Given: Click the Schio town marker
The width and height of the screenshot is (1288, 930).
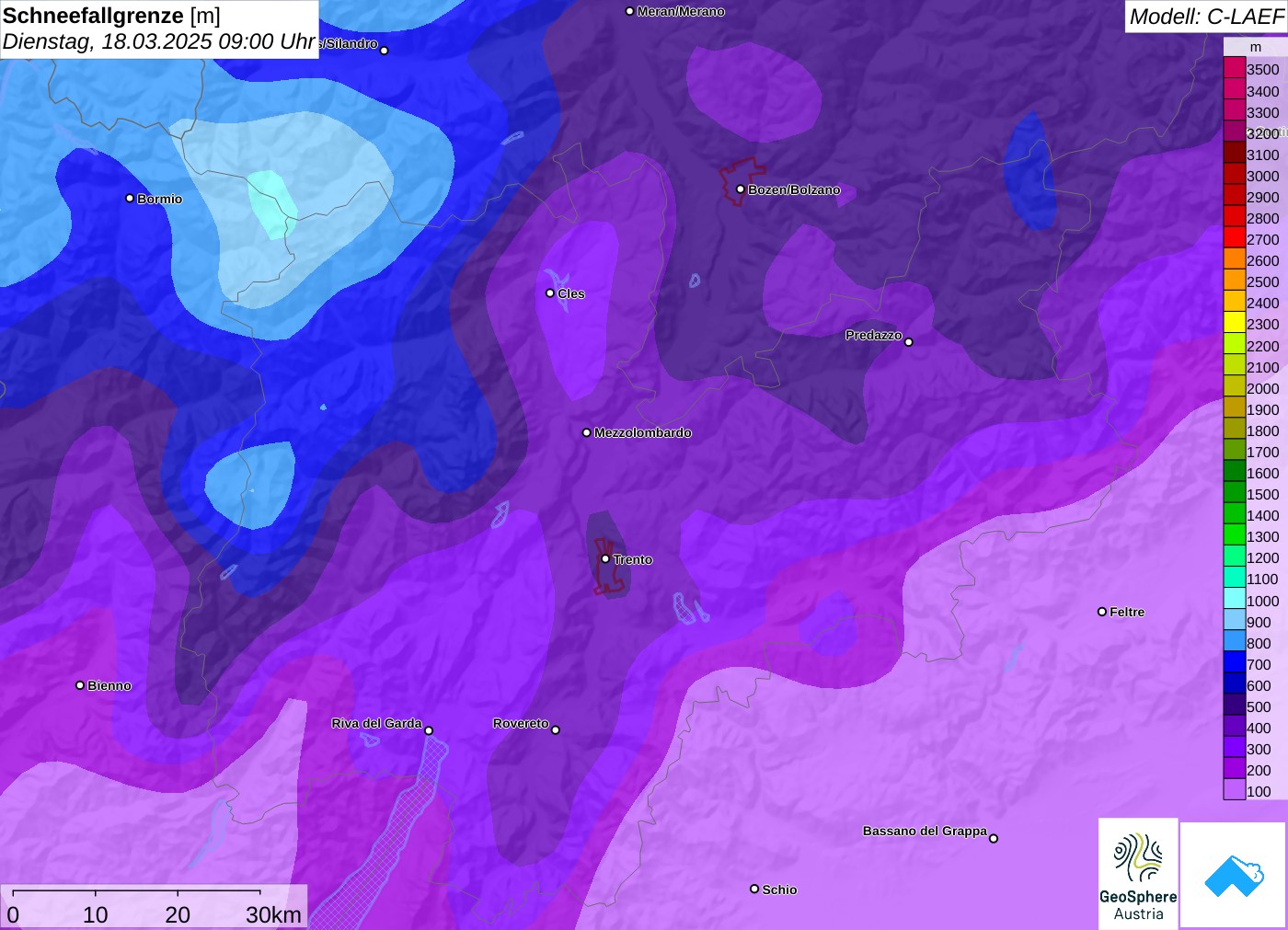Looking at the screenshot, I should [x=754, y=889].
